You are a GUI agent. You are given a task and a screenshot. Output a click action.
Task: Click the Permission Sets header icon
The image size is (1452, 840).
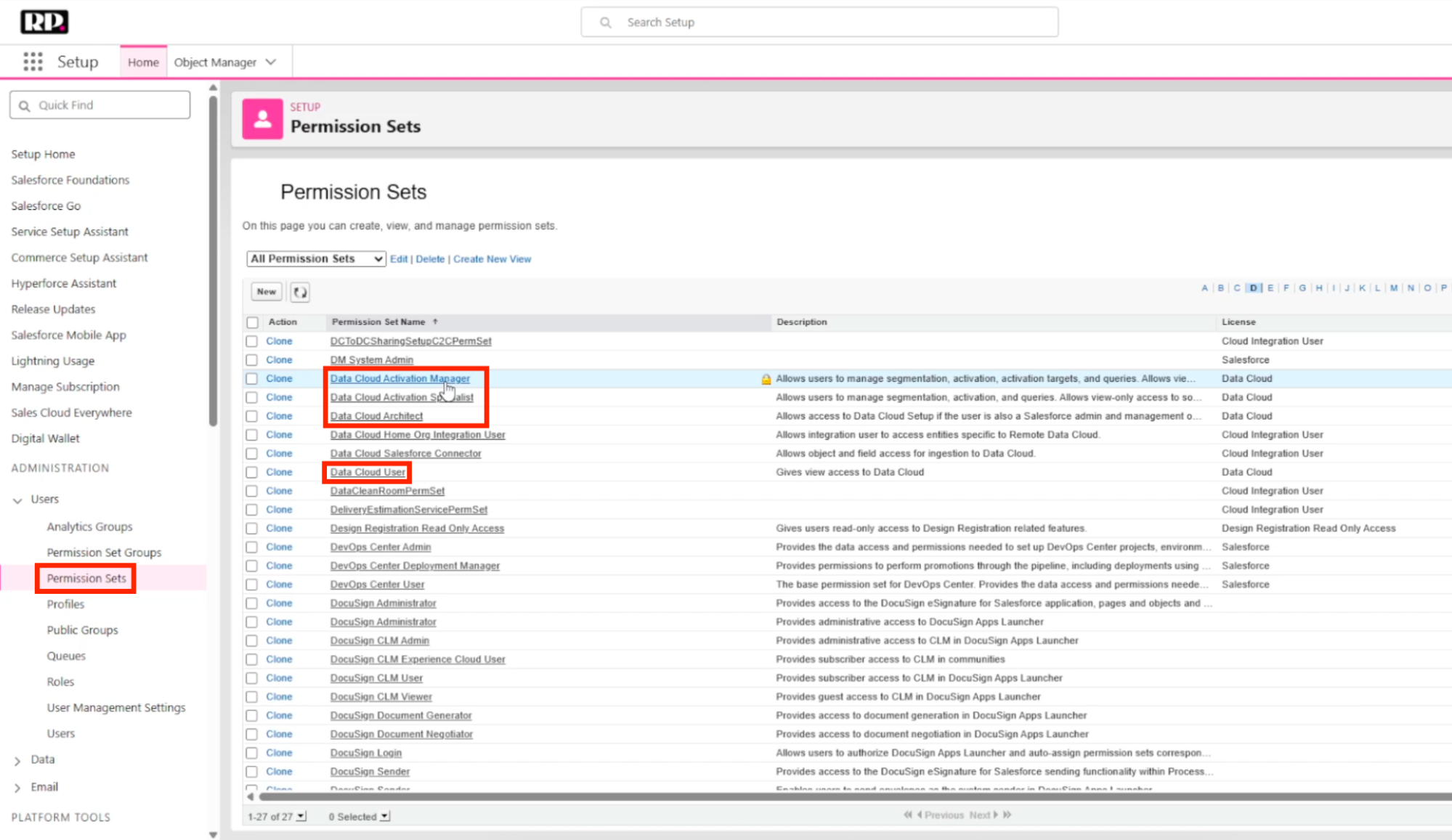pos(262,119)
